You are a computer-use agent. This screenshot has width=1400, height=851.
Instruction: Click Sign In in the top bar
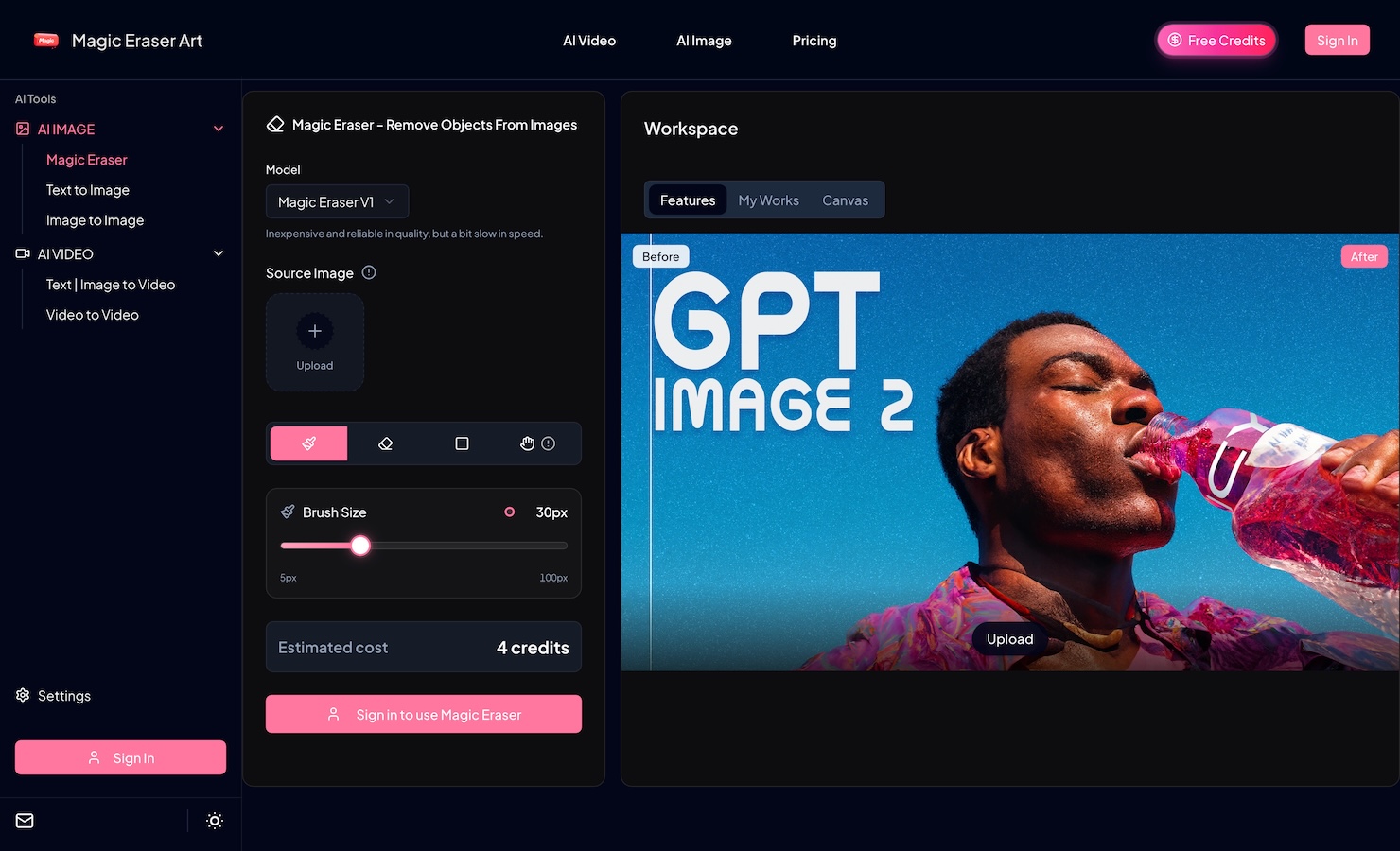coord(1337,40)
